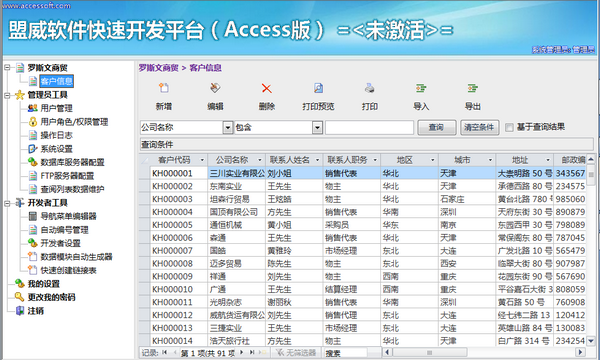Click 罗斯文商贸 breadcrumb link
Screen dimensions: 600x360
click(x=158, y=68)
